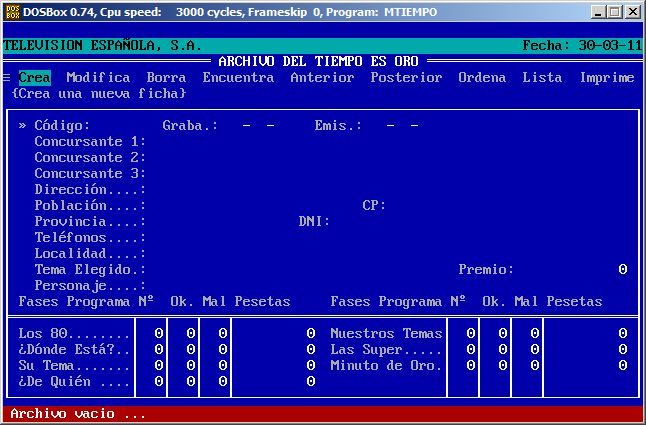
Task: Select Encuentra to search records
Action: (238, 78)
